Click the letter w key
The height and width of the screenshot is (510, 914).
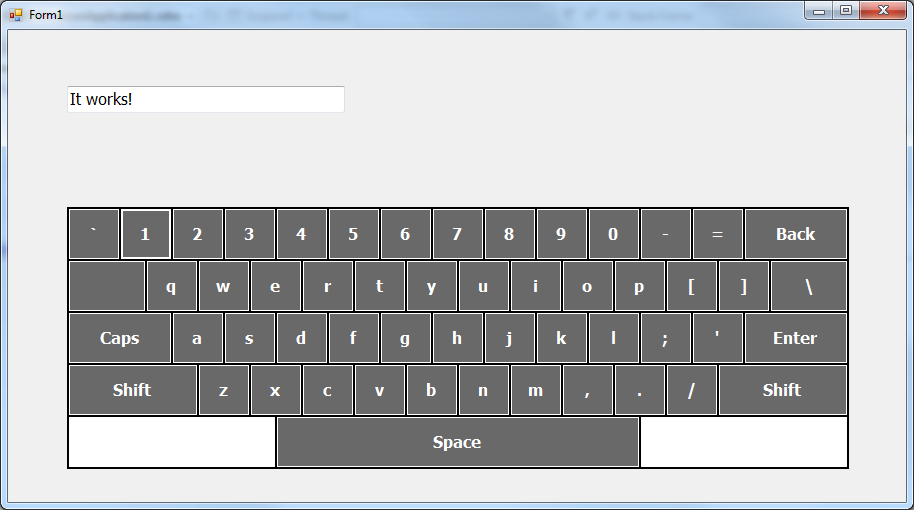coord(224,286)
